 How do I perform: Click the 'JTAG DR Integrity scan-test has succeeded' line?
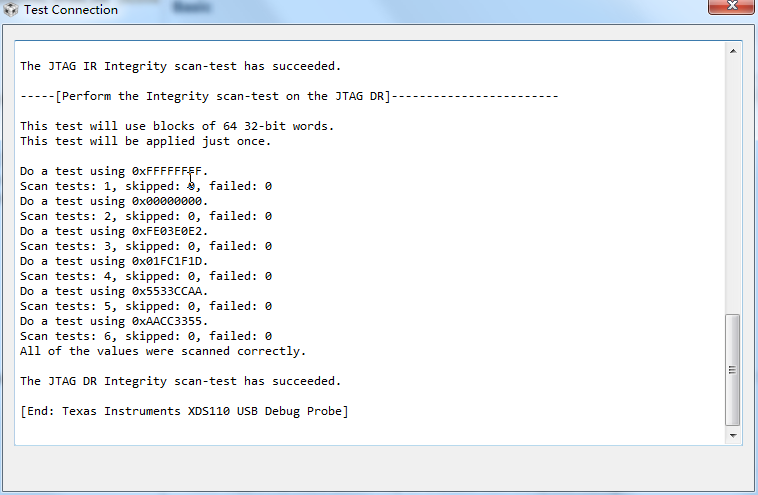[180, 381]
